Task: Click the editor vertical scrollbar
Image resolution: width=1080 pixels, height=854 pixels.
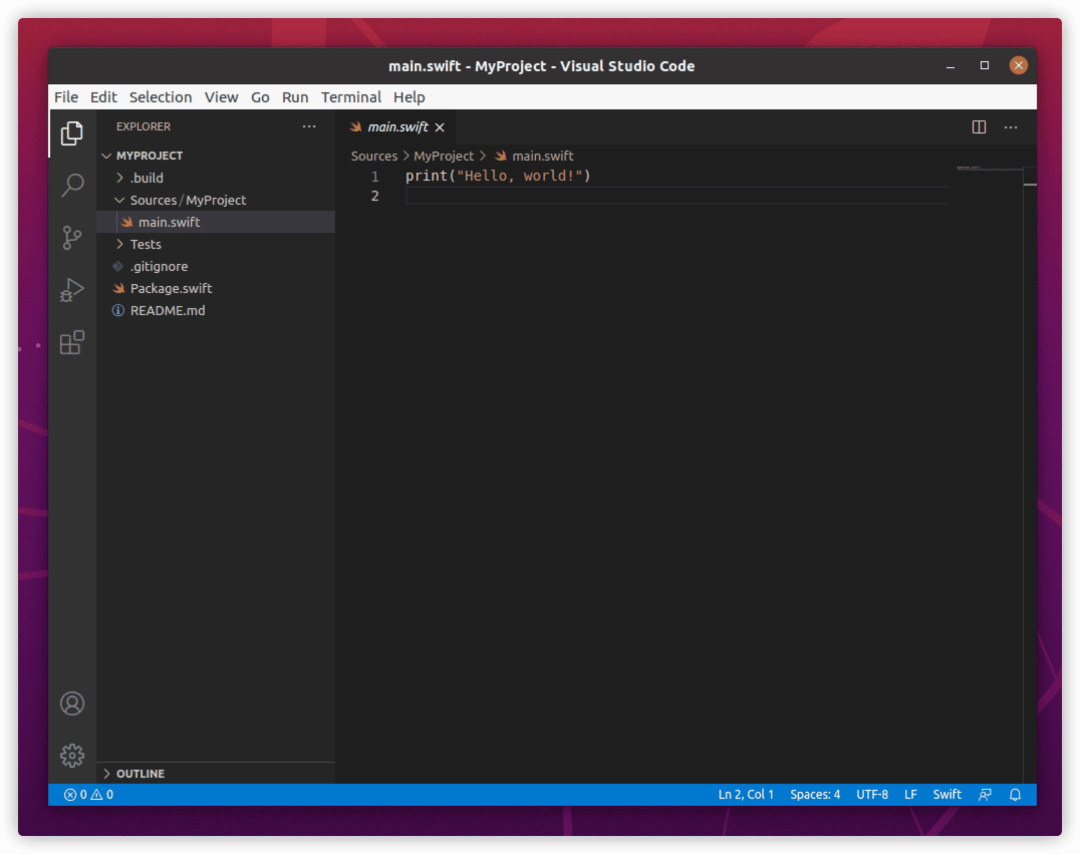Action: pyautogui.click(x=1030, y=474)
